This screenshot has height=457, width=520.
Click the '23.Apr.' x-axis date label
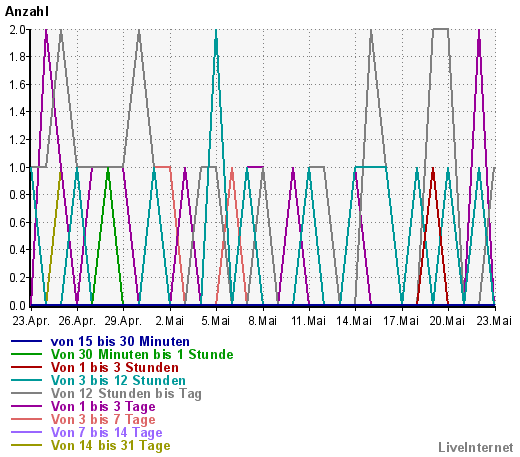[x=31, y=321]
